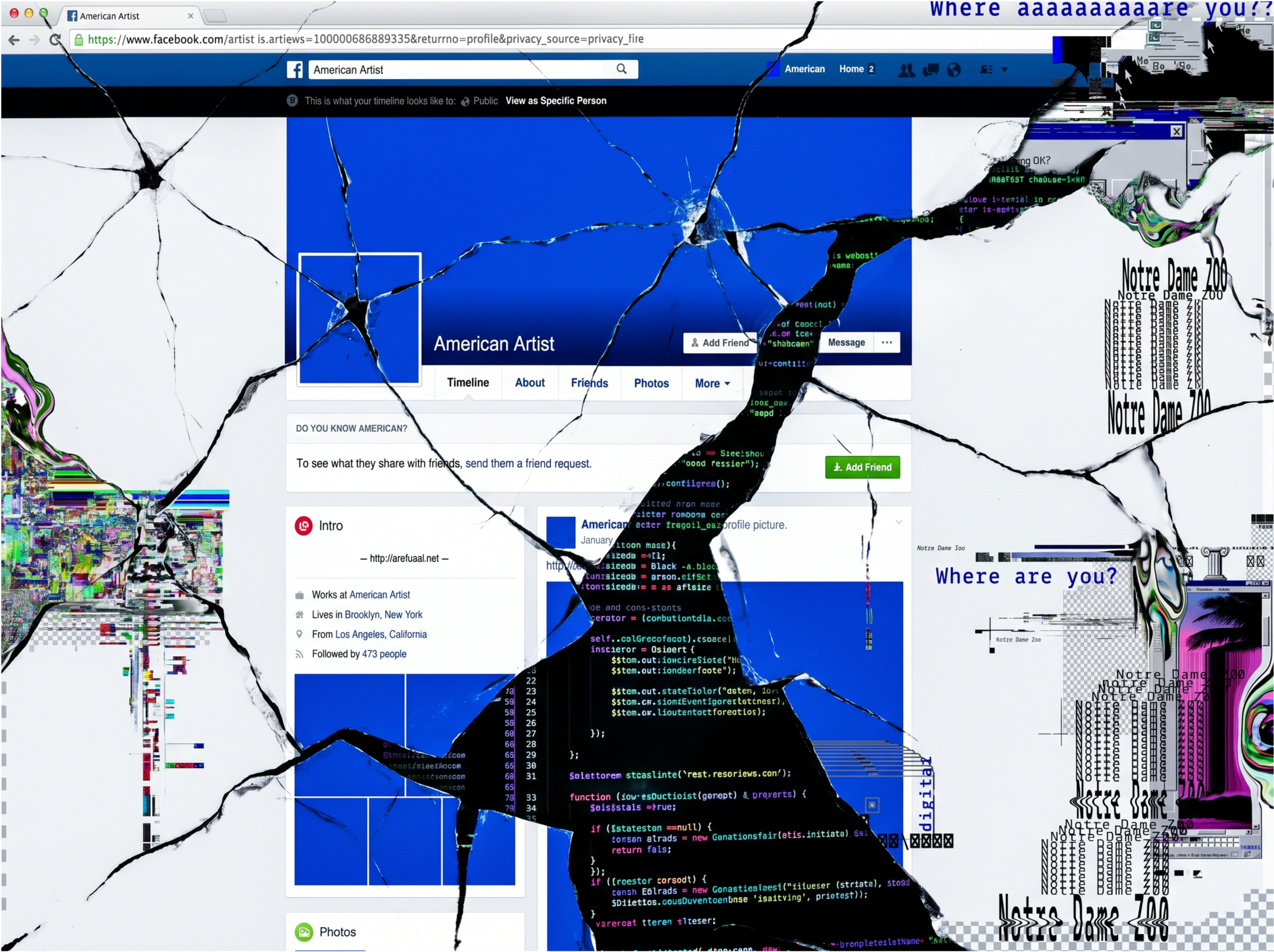Screen dimensions: 1274x952
Task: Click the American author link on the post
Action: point(605,525)
